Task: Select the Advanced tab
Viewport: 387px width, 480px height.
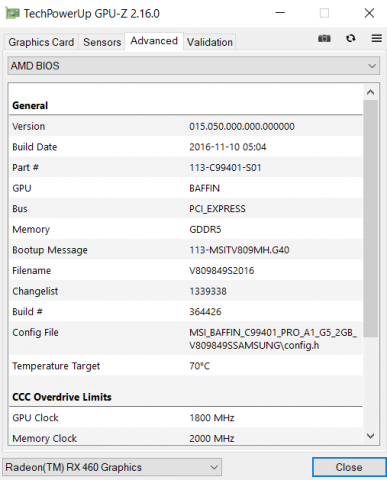Action: (x=154, y=41)
